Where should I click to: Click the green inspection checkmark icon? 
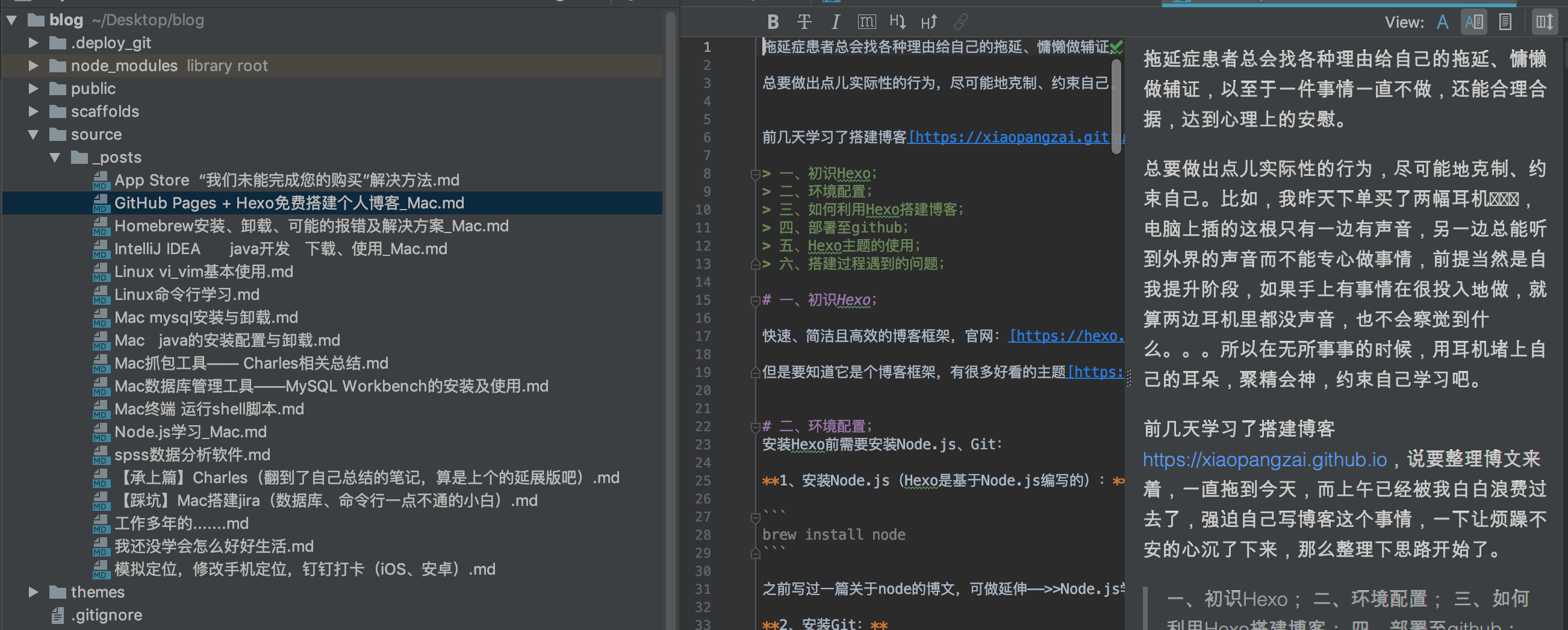pos(1116,46)
